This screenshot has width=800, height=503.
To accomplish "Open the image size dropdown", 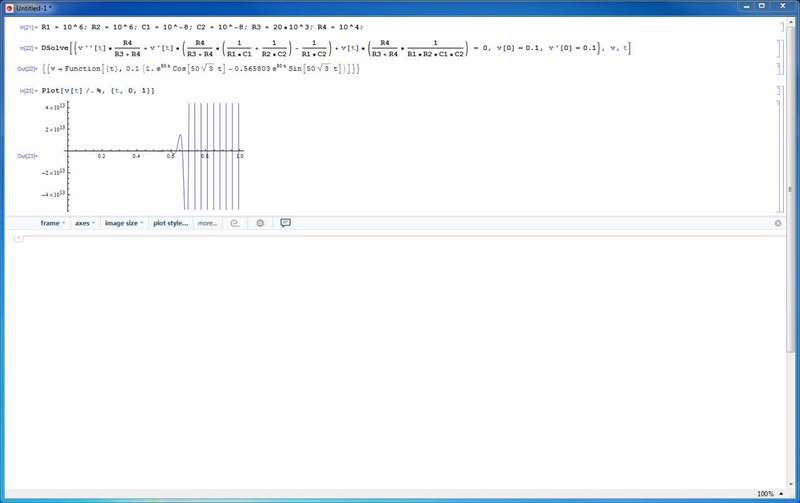I will coord(123,223).
